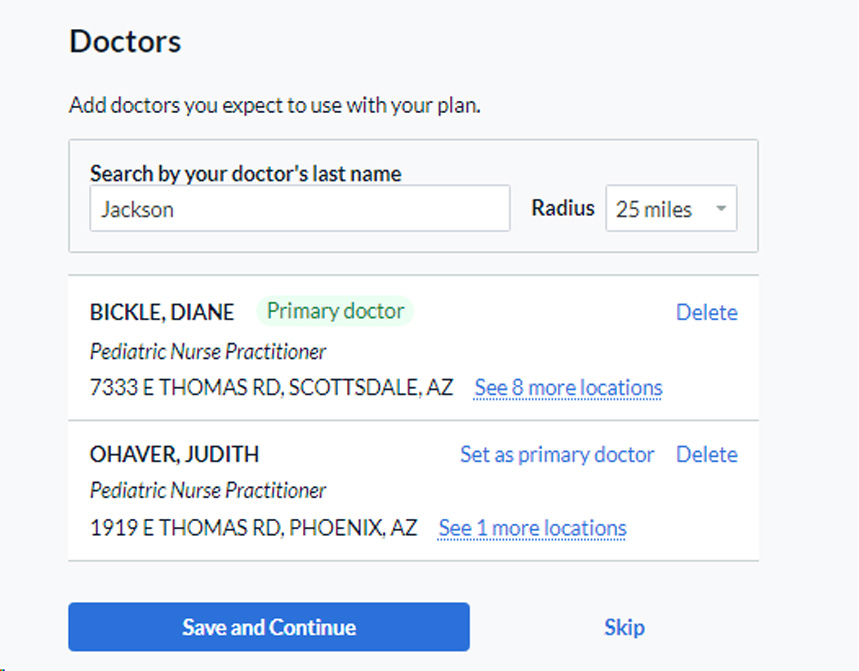Screen dimensions: 859x671
Task: Click the doctor last name search field
Action: click(x=300, y=208)
